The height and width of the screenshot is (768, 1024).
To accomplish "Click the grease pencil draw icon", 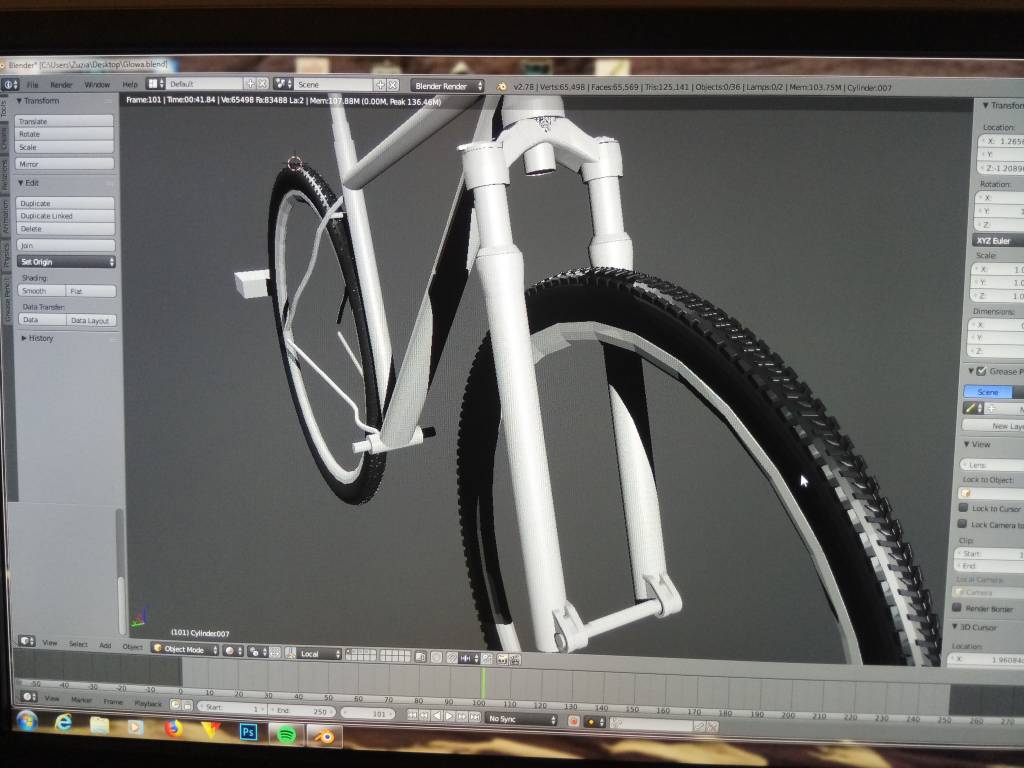I will tap(971, 408).
